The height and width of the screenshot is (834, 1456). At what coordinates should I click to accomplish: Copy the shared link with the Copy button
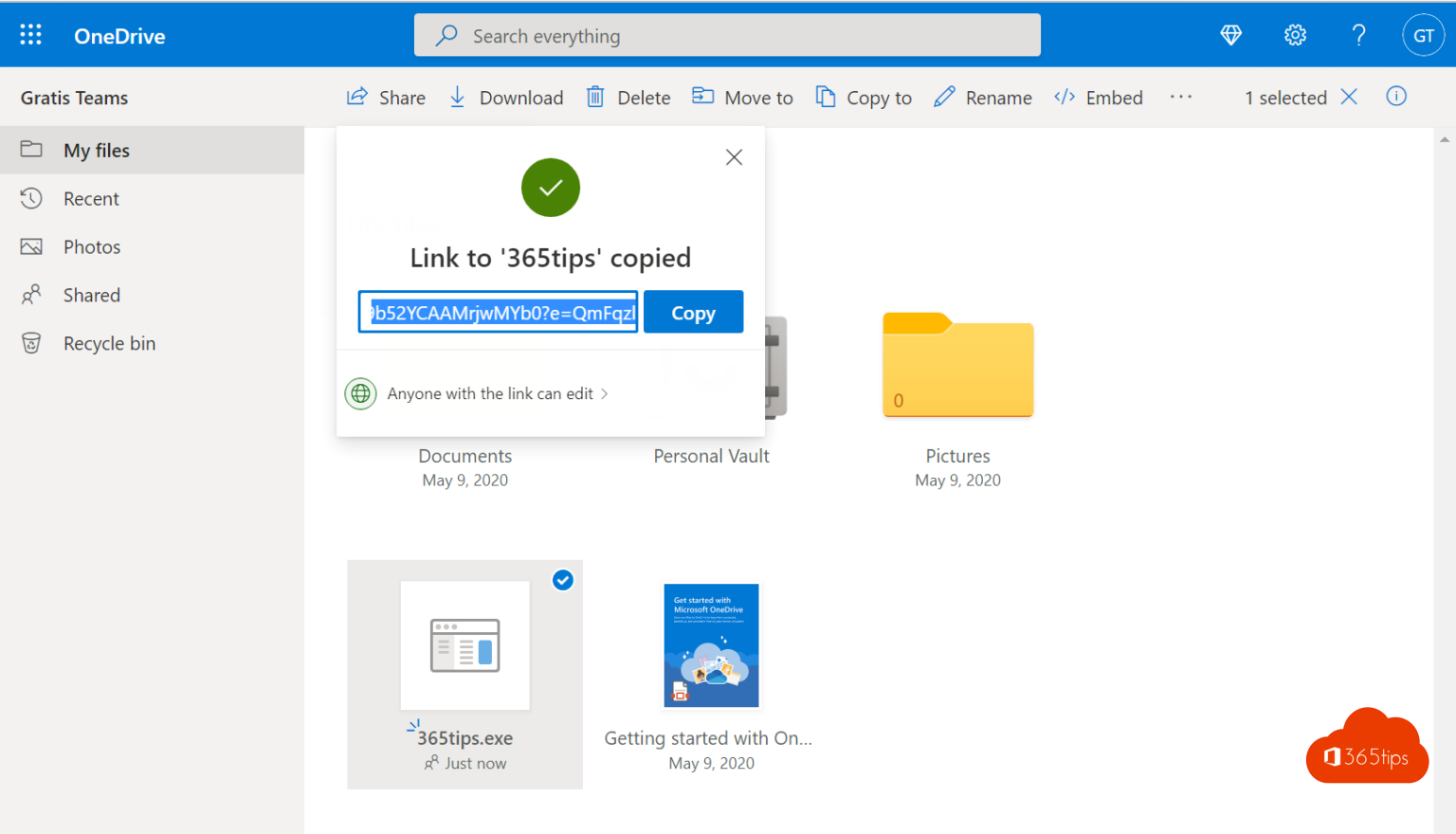[x=693, y=312]
